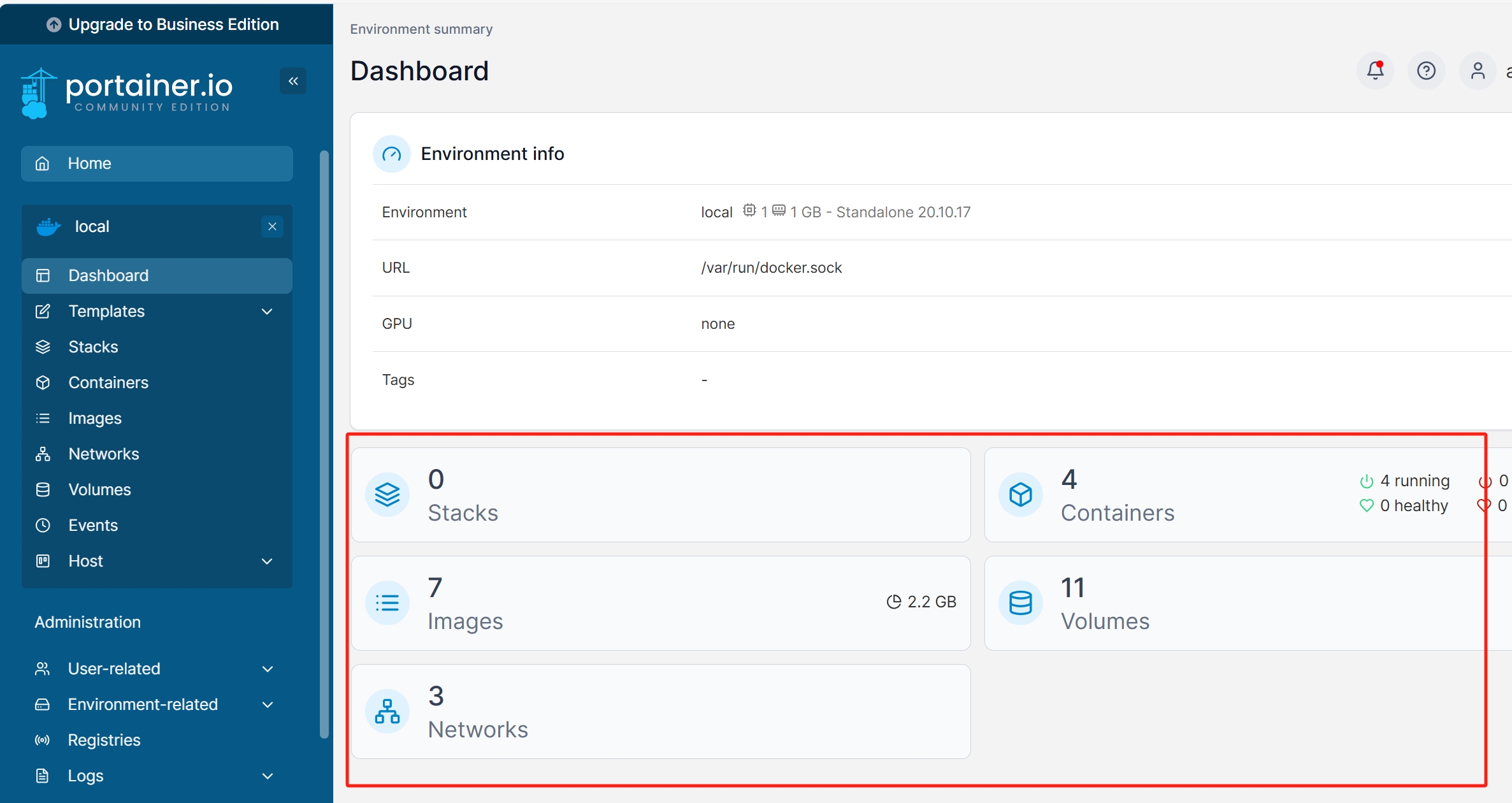The width and height of the screenshot is (1512, 803).
Task: Click the notifications bell icon
Action: tap(1375, 71)
